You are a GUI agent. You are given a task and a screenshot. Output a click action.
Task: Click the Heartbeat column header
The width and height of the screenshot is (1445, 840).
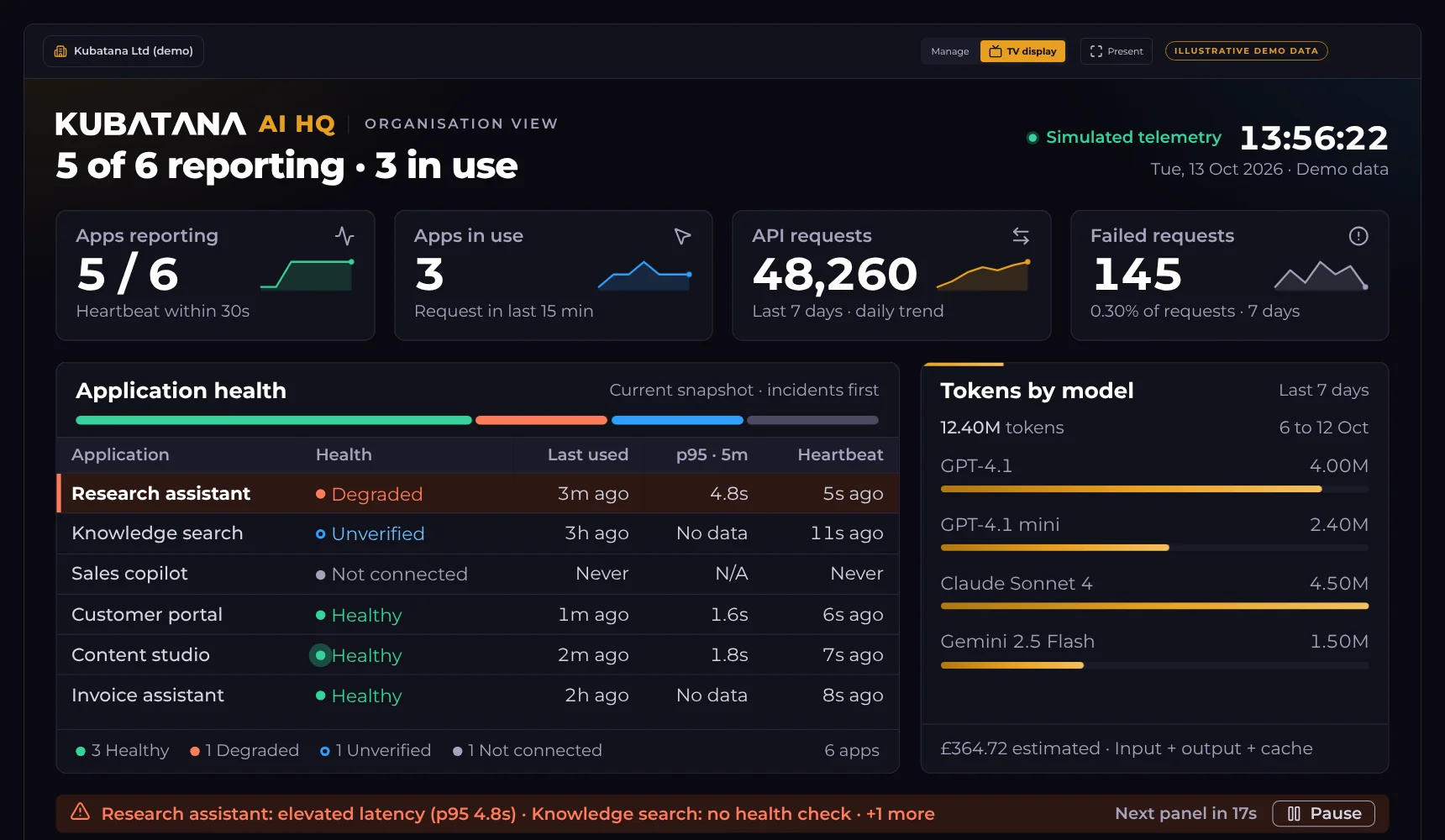(840, 454)
